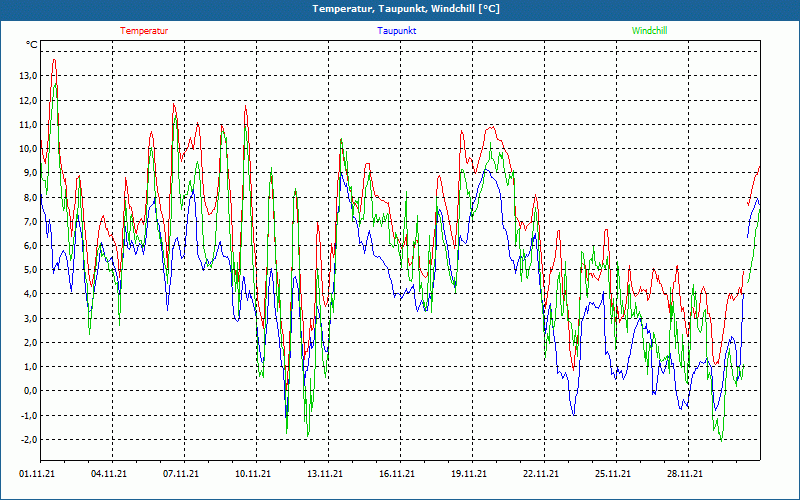Click the 25.11.21 date label

613,474
